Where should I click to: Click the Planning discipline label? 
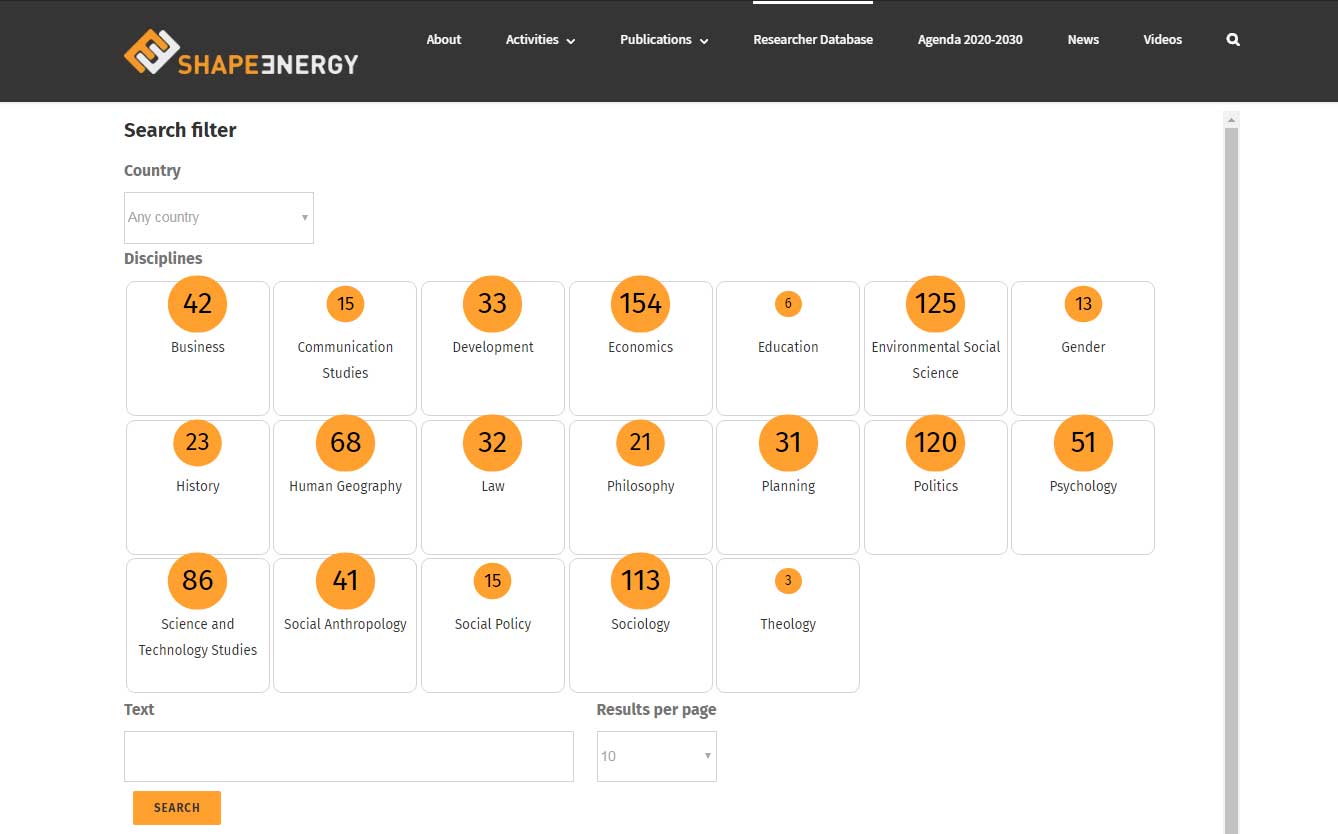click(x=788, y=486)
